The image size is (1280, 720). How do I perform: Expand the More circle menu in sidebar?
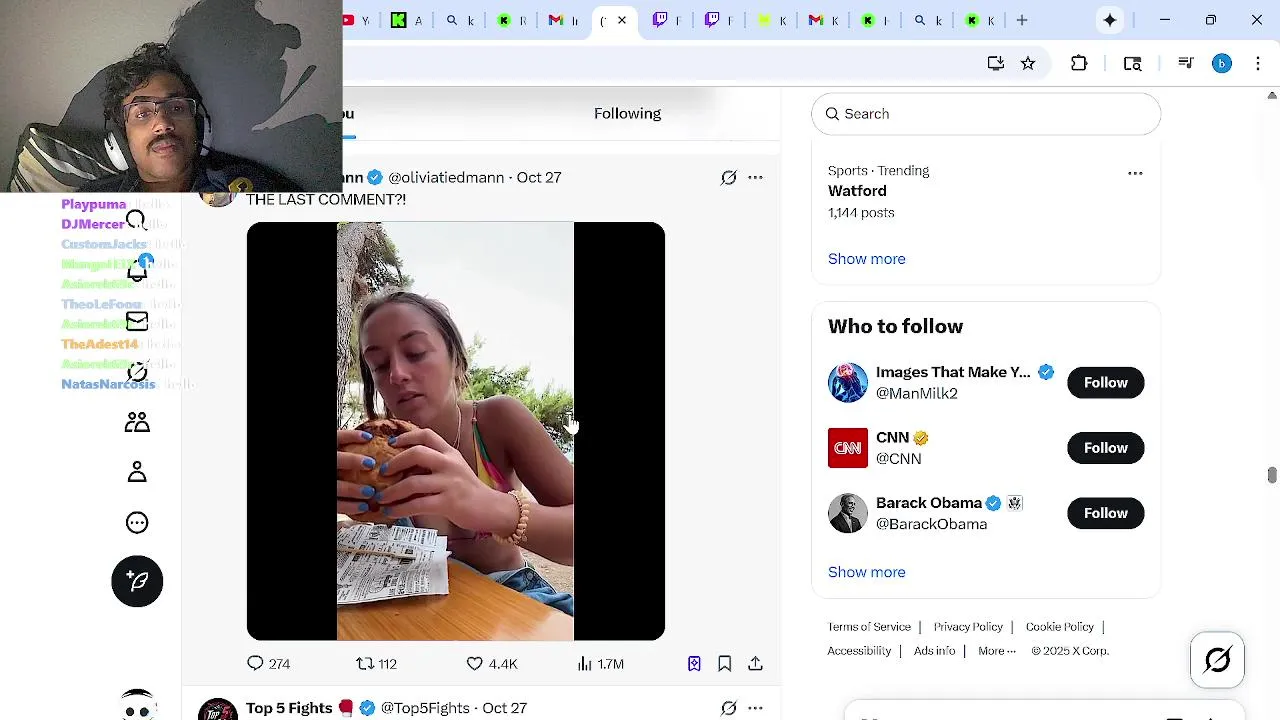coord(137,523)
